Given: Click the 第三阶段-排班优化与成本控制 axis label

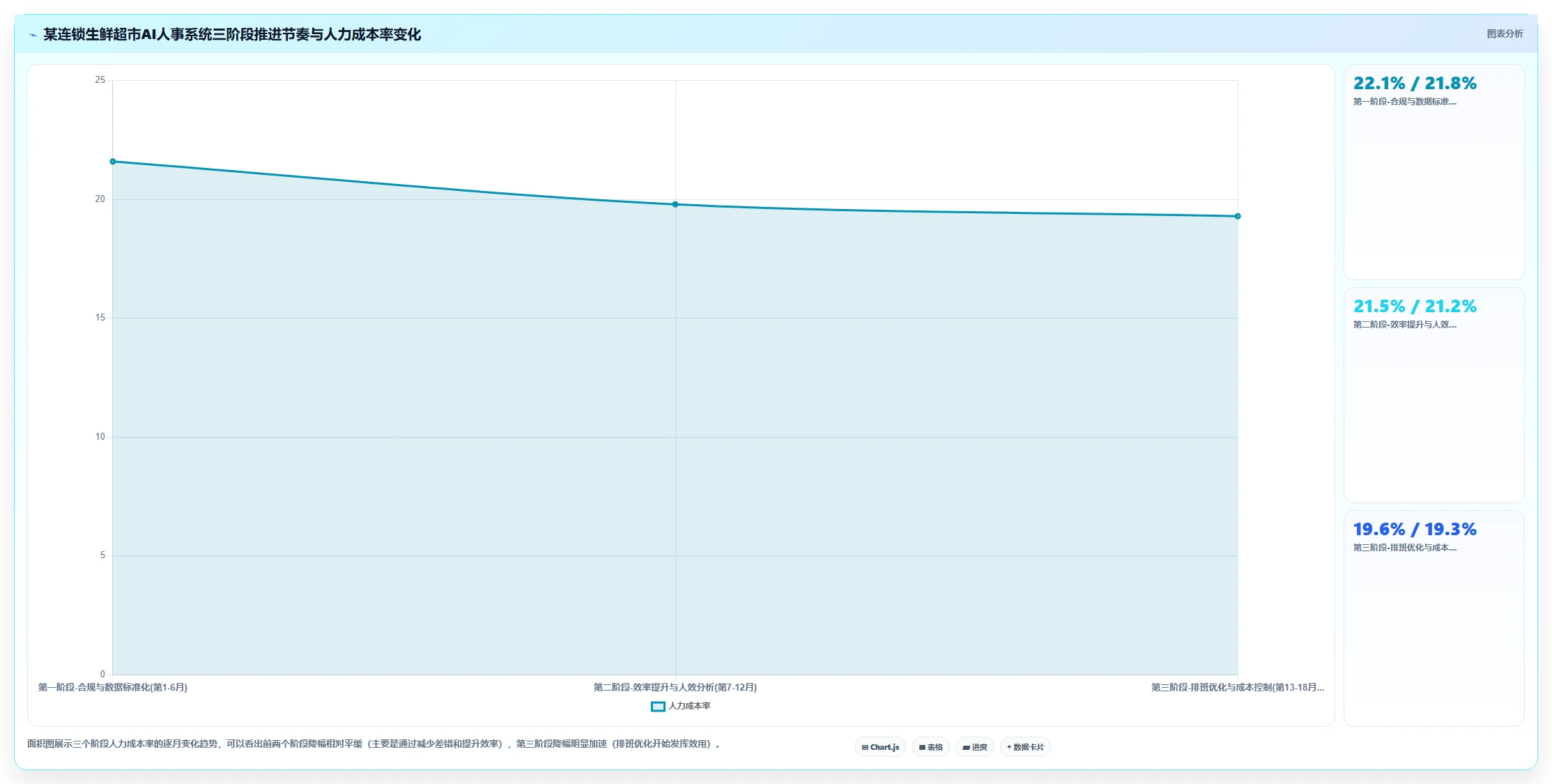Looking at the screenshot, I should tap(1238, 687).
